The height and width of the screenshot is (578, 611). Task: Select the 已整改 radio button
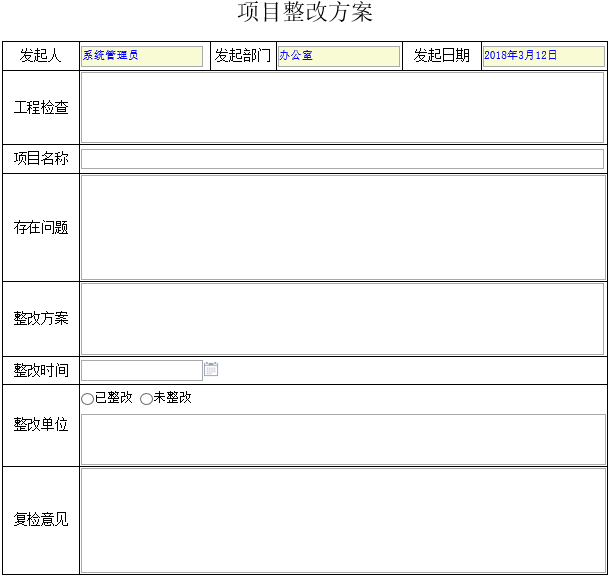tap(87, 399)
